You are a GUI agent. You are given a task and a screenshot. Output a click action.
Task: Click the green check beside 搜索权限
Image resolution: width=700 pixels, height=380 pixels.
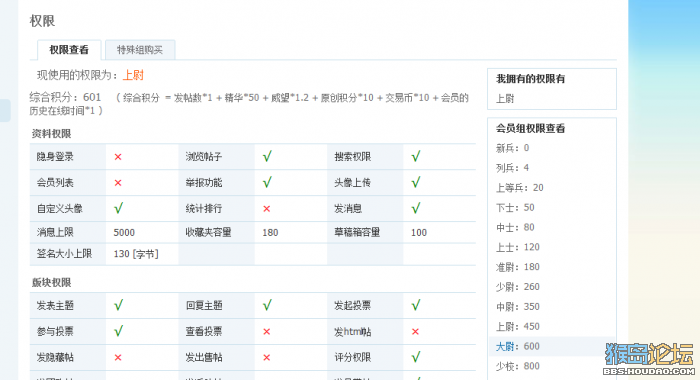[x=416, y=157]
